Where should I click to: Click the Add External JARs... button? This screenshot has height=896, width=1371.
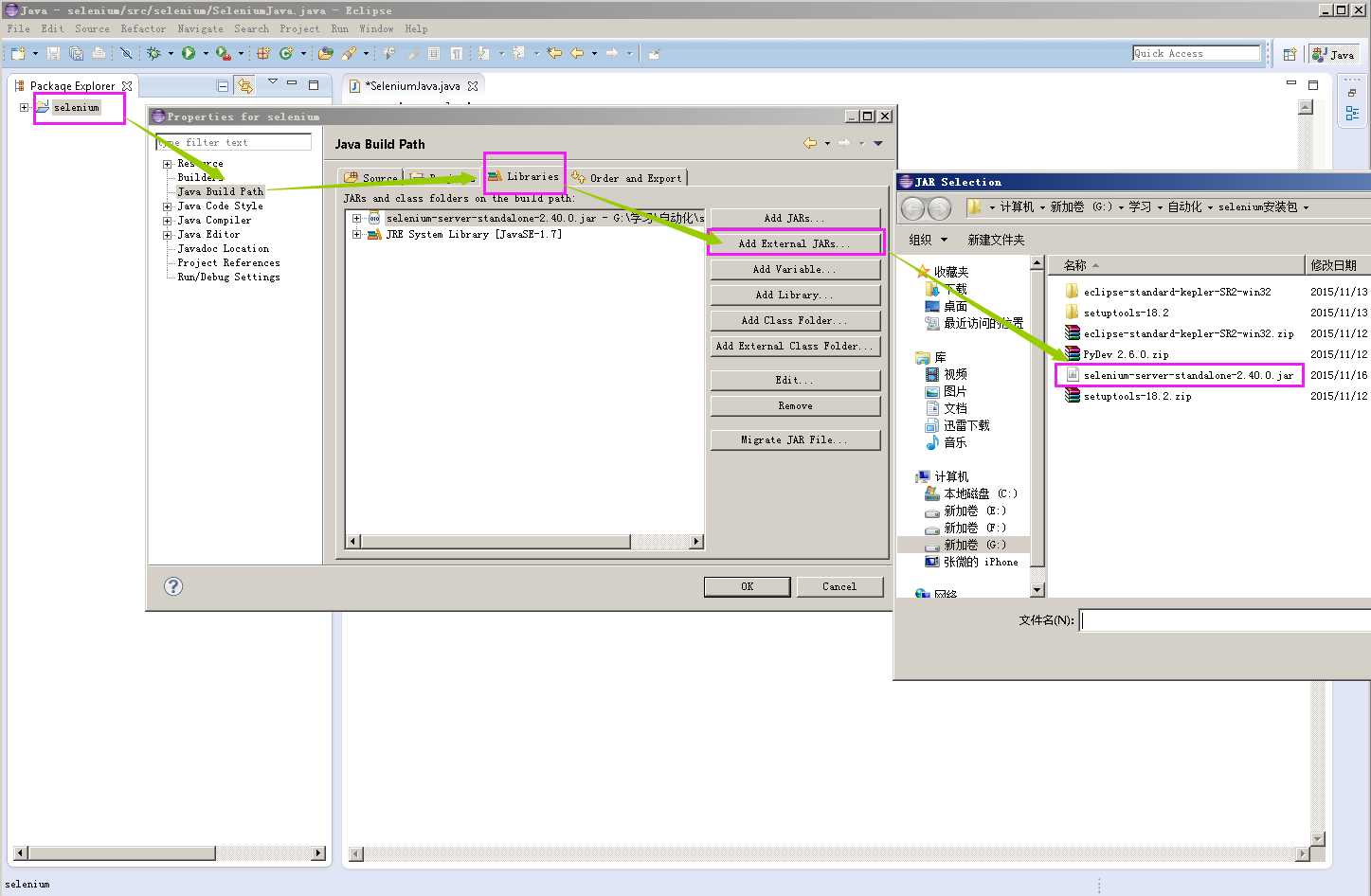pyautogui.click(x=795, y=243)
